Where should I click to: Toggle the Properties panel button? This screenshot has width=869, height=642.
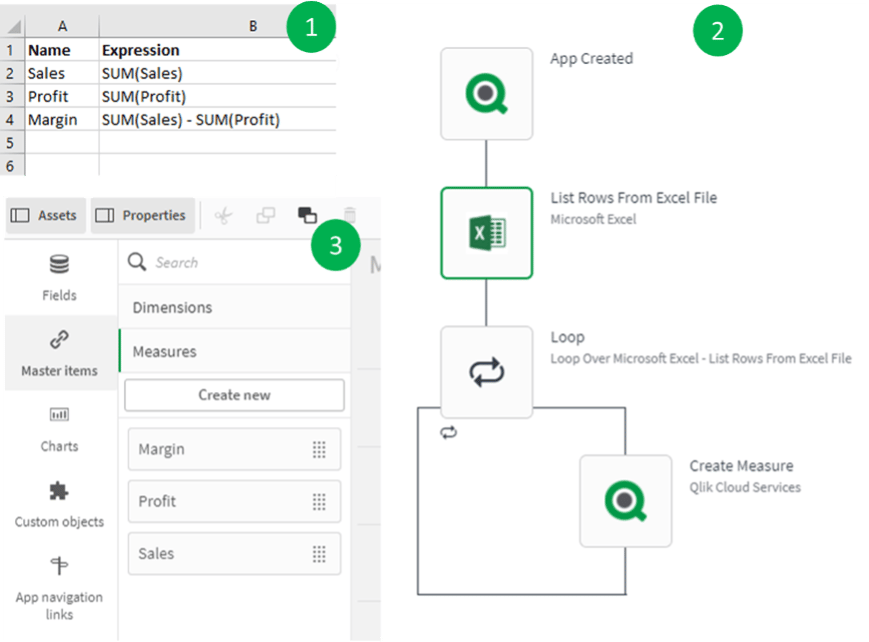point(143,215)
